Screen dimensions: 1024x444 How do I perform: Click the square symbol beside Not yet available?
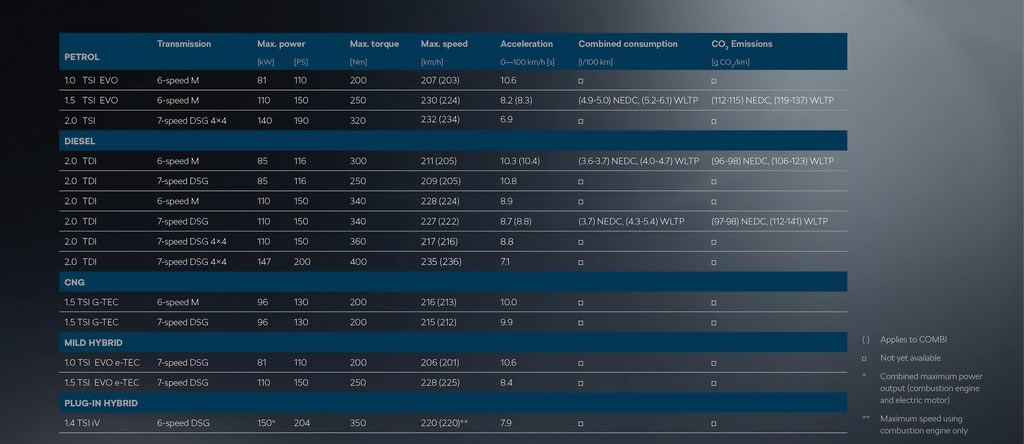pyautogui.click(x=864, y=357)
